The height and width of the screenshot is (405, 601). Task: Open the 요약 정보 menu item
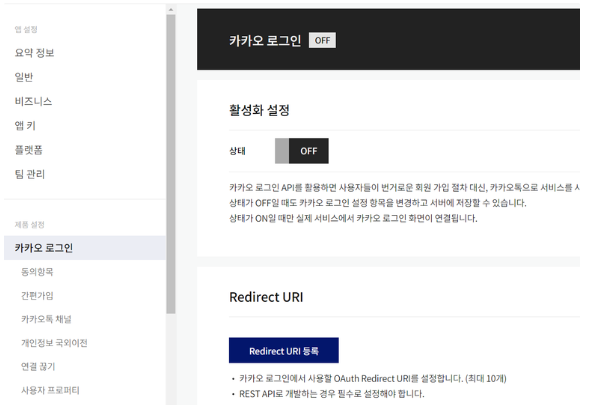[x=34, y=52]
